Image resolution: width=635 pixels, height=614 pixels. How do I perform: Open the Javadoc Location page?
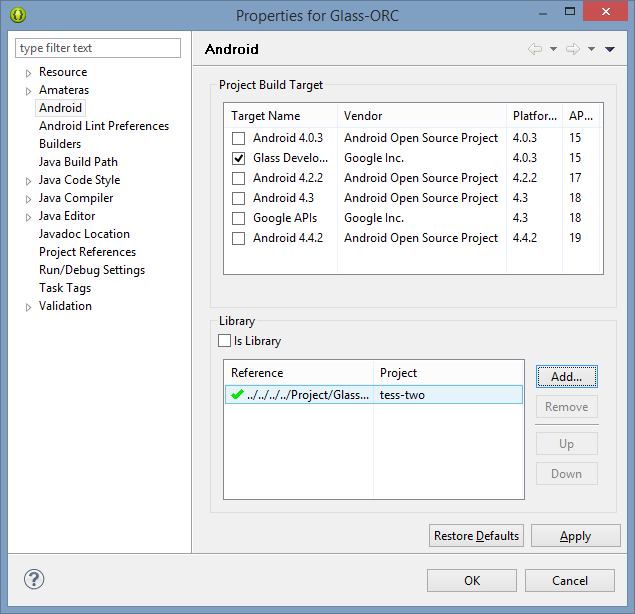click(x=84, y=234)
